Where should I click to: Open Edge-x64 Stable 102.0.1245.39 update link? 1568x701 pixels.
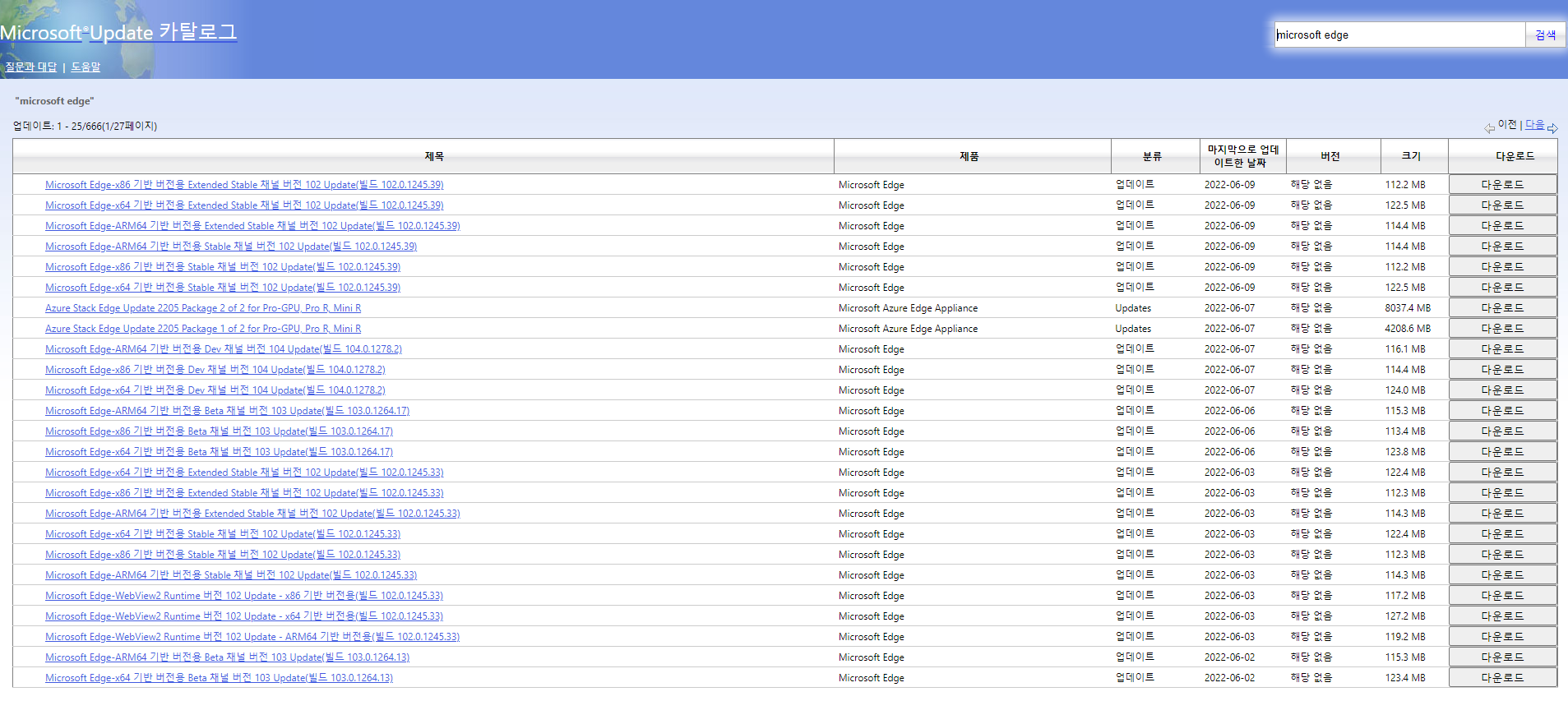click(x=223, y=288)
